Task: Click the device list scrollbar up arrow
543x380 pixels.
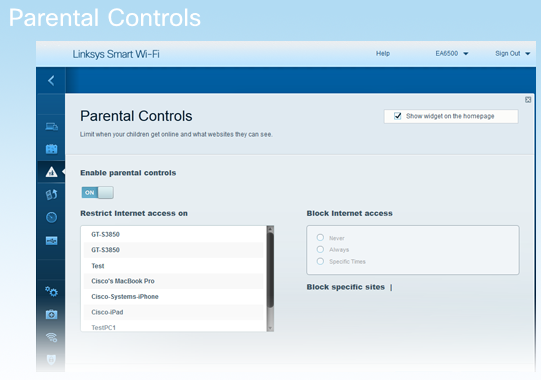Action: (270, 229)
